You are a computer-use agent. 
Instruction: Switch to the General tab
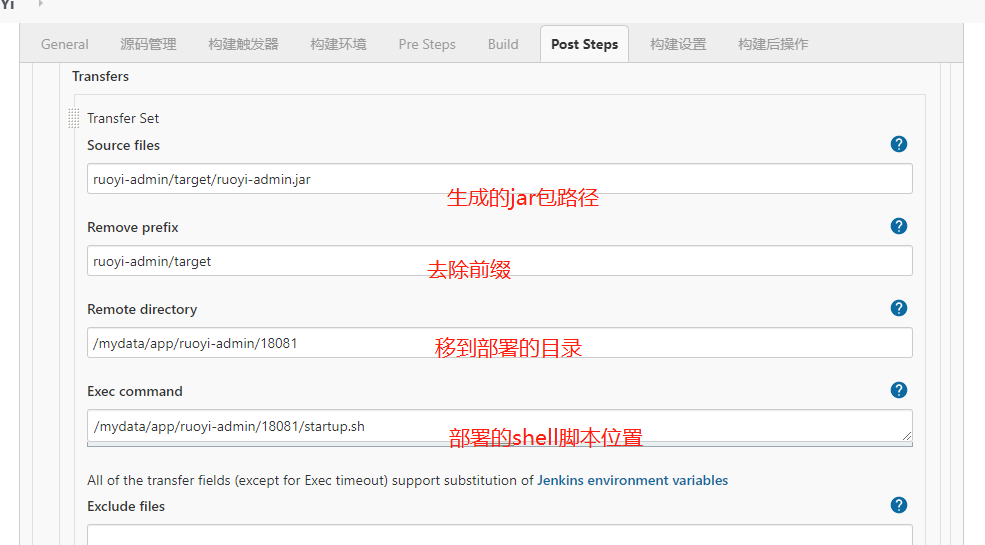pos(65,45)
